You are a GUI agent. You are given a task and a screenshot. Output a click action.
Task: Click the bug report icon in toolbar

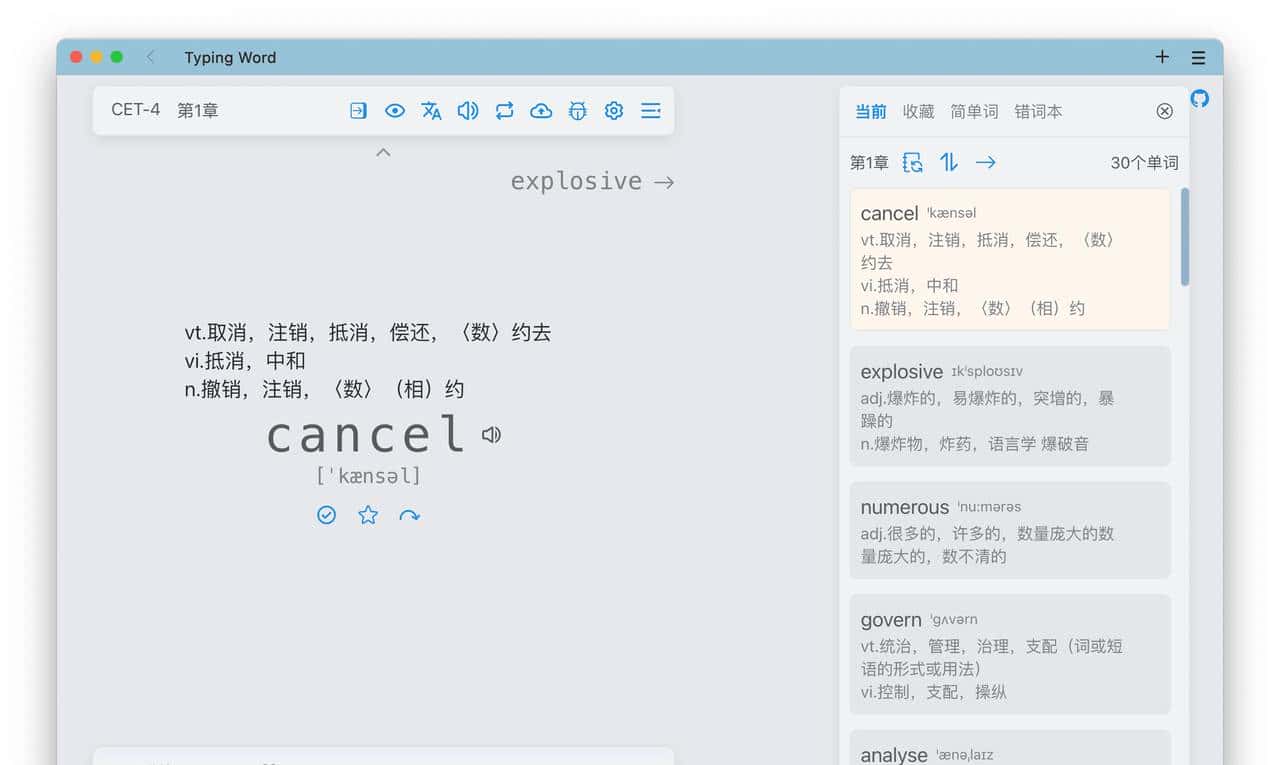577,110
